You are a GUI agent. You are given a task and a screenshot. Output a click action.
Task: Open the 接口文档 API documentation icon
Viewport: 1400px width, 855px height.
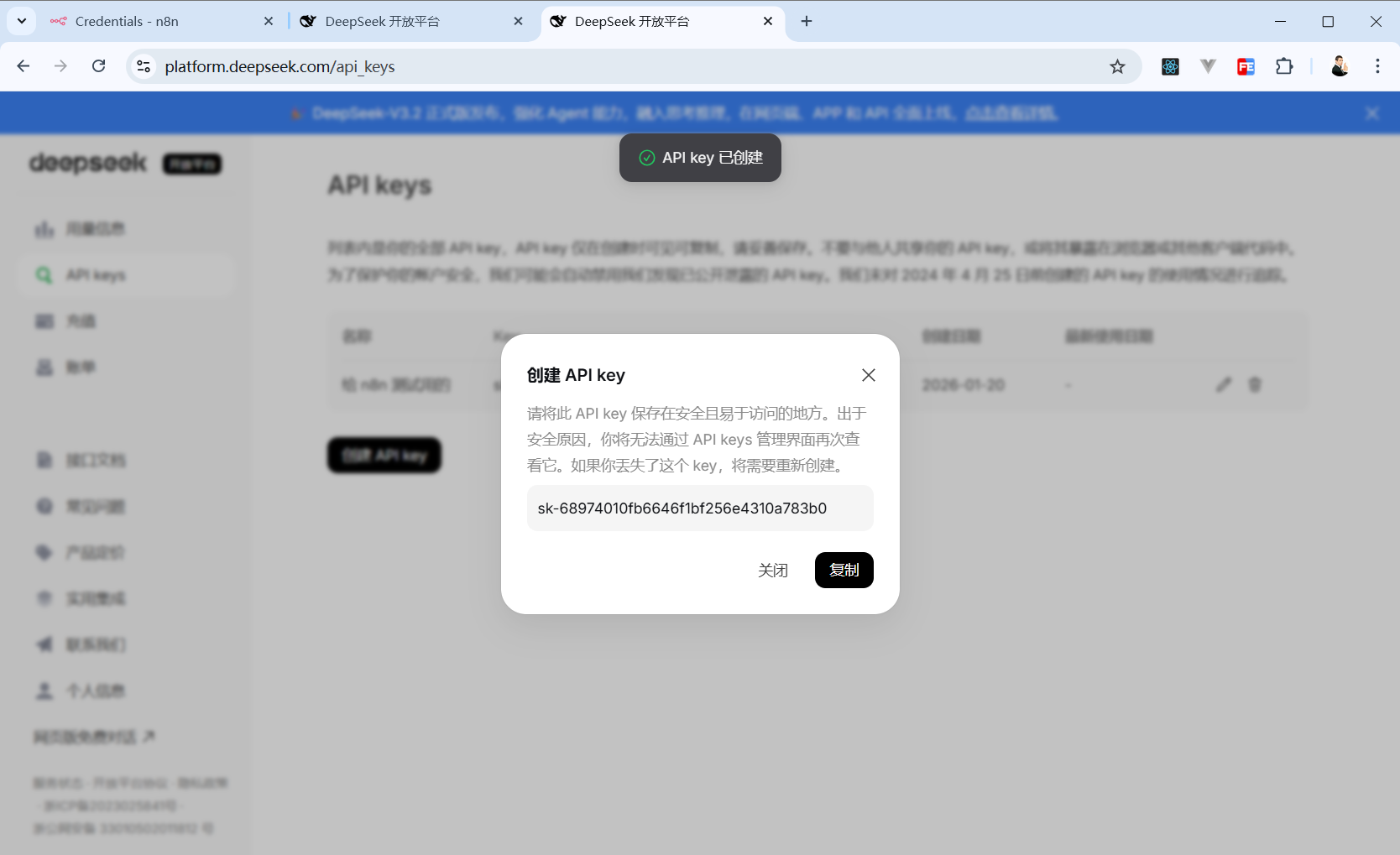44,460
